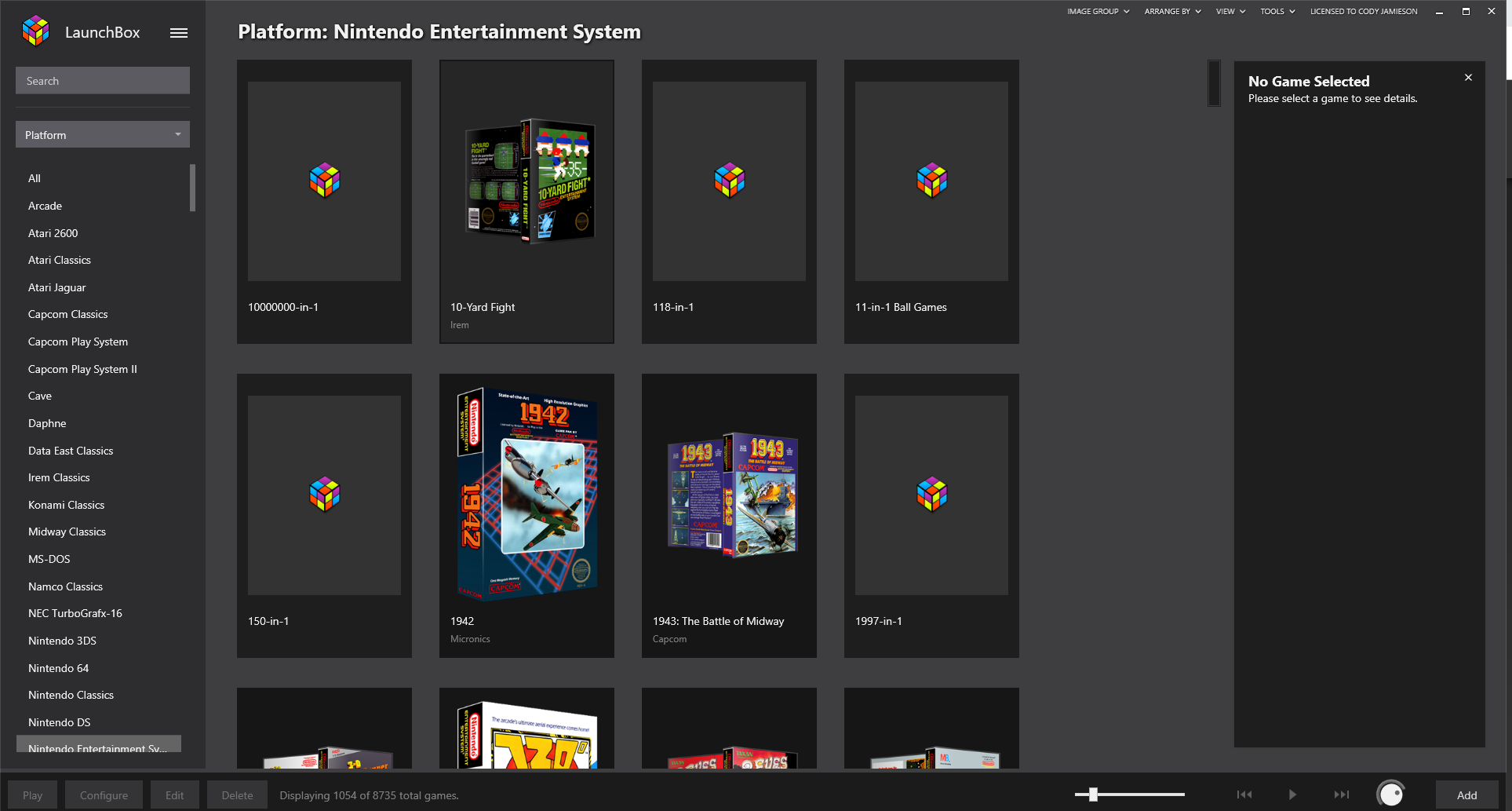
Task: Select Namco Classics platform
Action: 65,586
